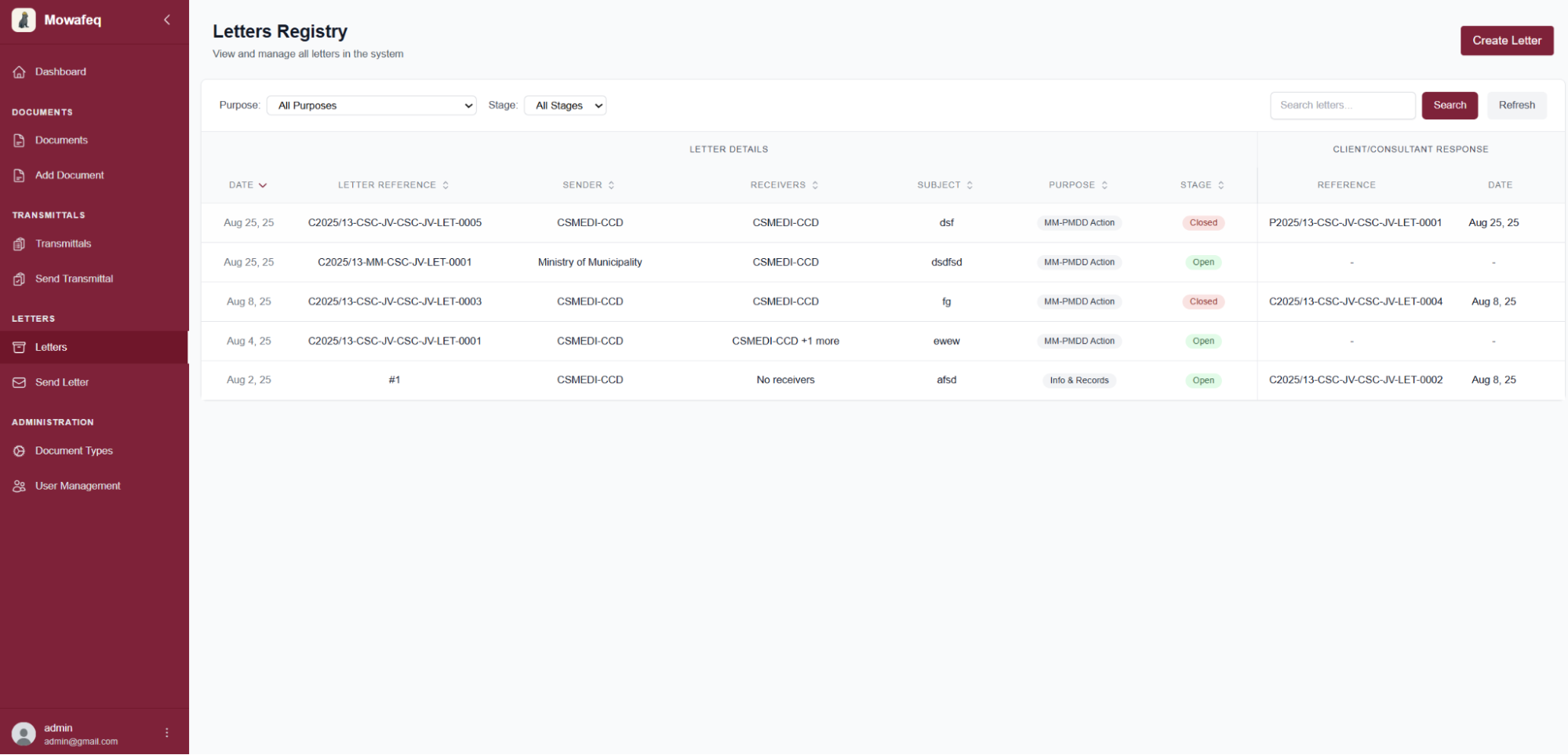Image resolution: width=1568 pixels, height=755 pixels.
Task: Click the Send Transmittal icon
Action: (20, 279)
